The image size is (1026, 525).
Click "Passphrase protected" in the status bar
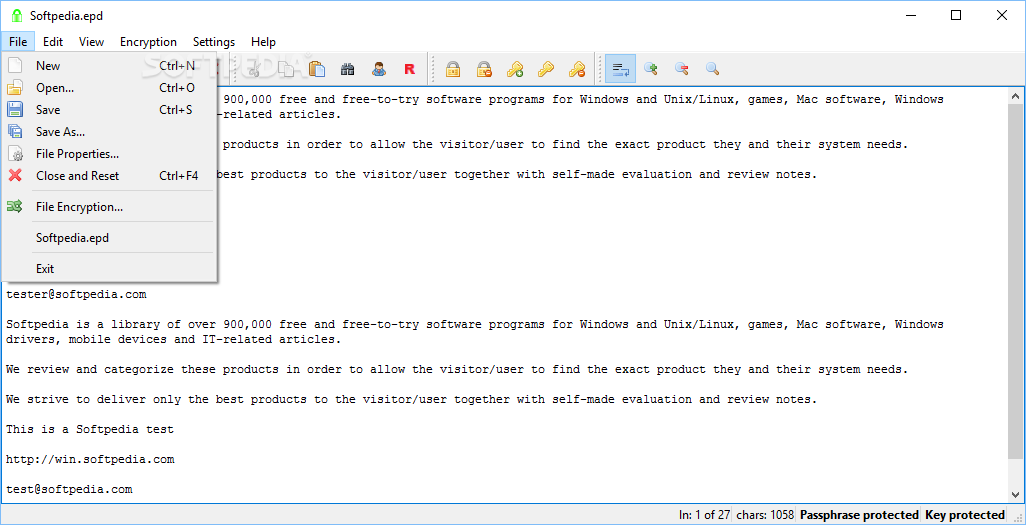click(x=859, y=515)
